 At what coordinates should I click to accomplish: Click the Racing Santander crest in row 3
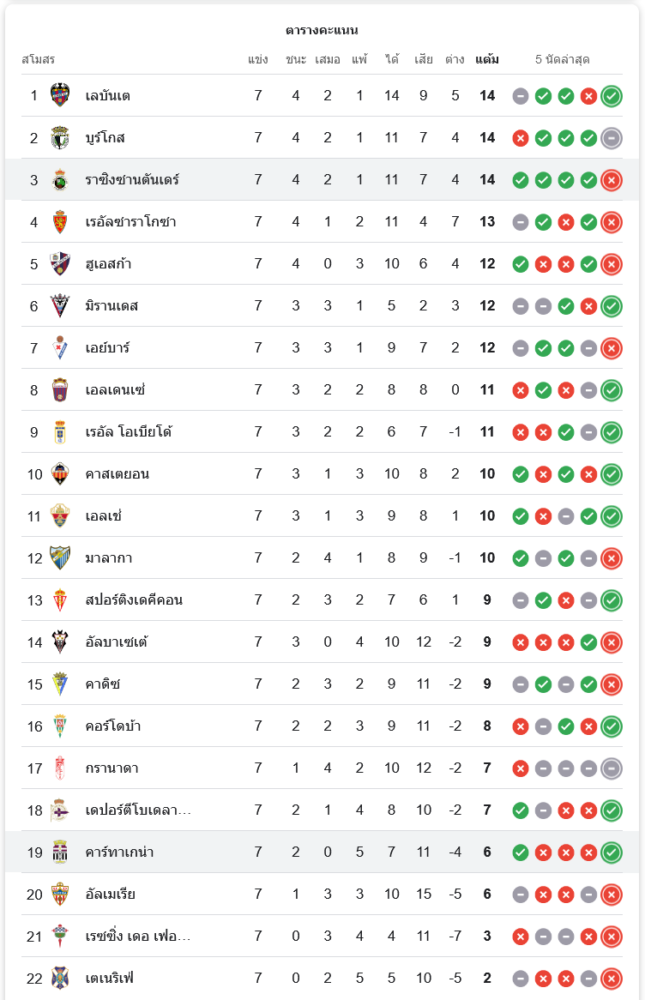coord(60,180)
